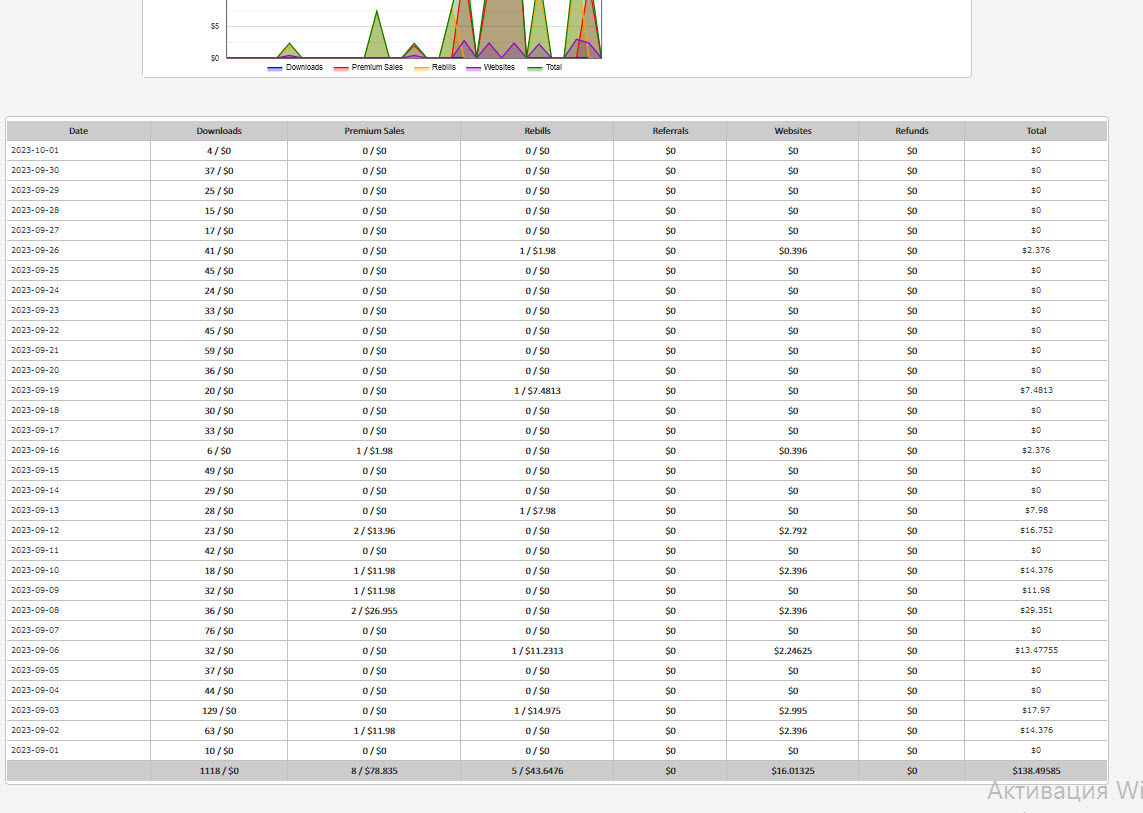Click the 1 / $1.98 premium sales cell
1143x813 pixels.
(x=374, y=451)
